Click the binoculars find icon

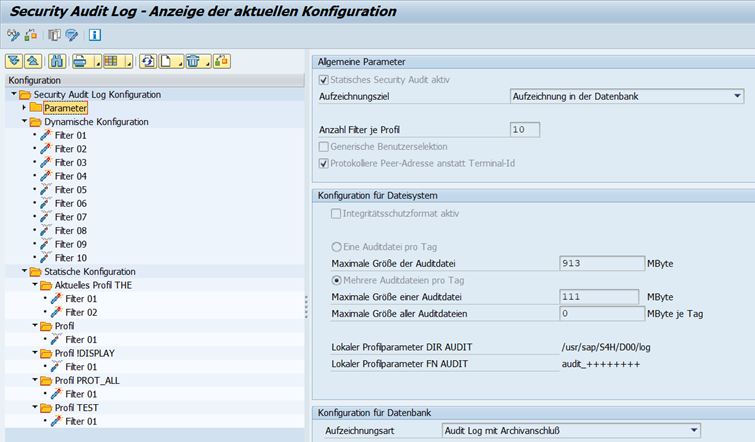(56, 62)
